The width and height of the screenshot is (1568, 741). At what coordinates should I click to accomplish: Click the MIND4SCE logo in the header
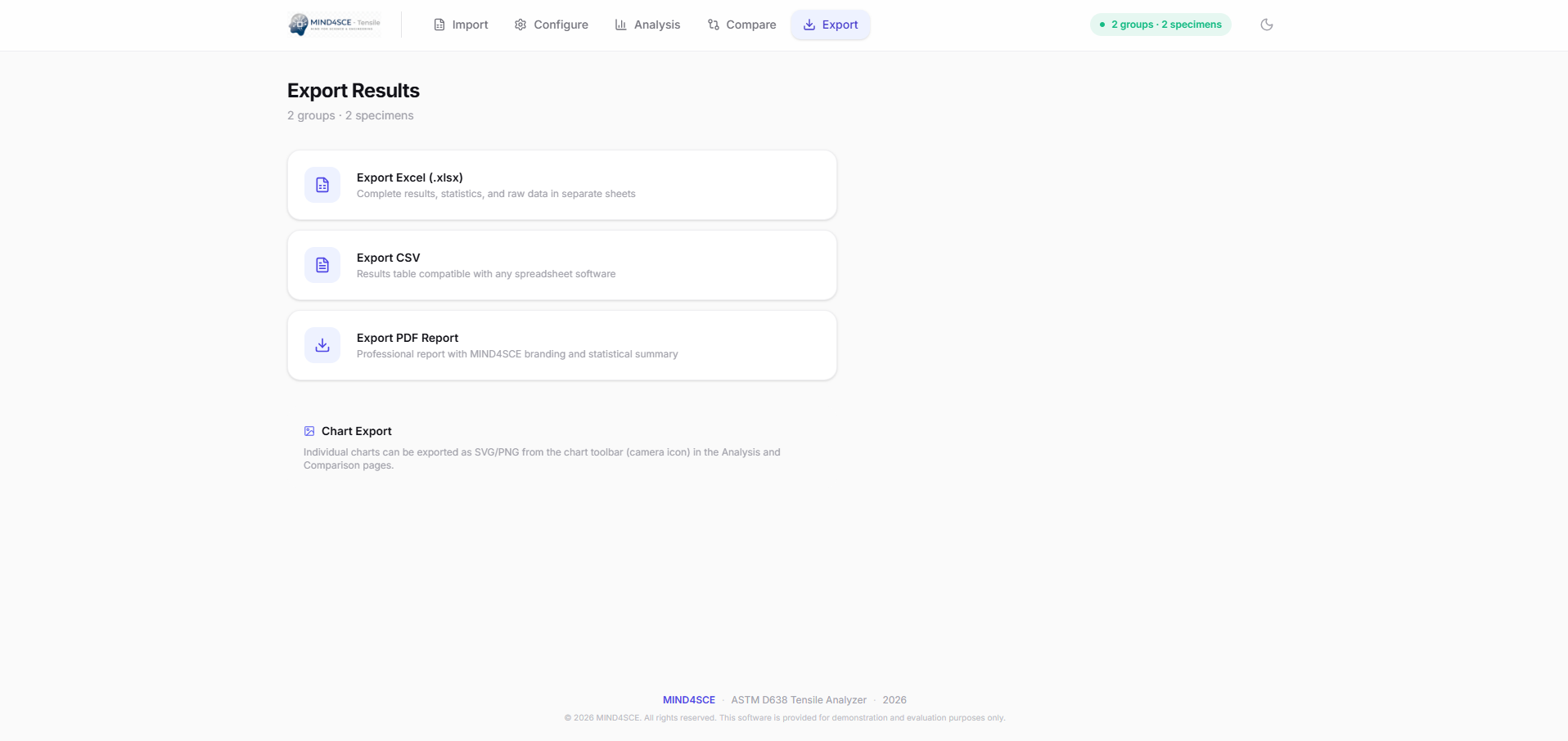coord(334,24)
